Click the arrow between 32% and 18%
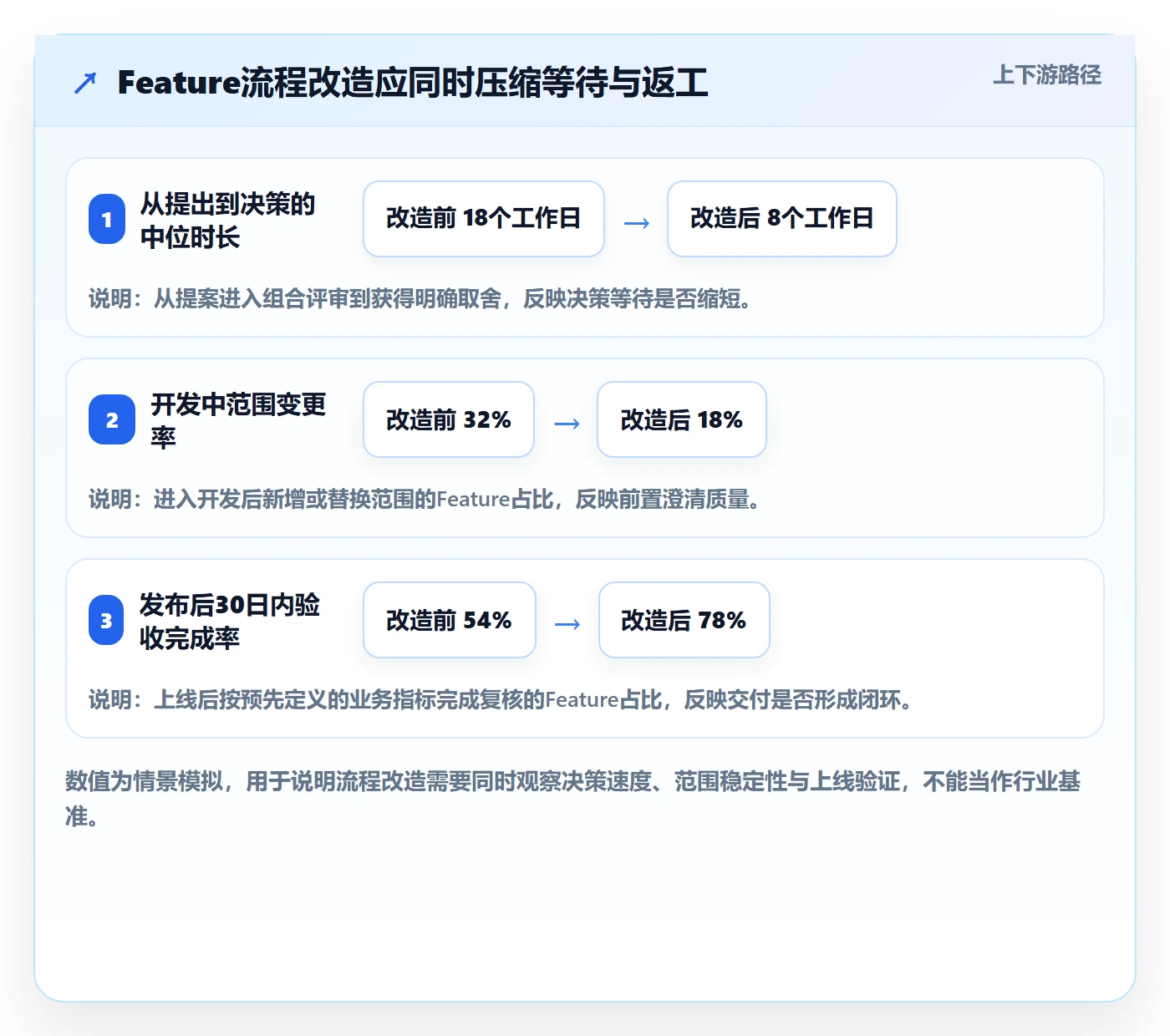The height and width of the screenshot is (1036, 1170). click(x=567, y=424)
